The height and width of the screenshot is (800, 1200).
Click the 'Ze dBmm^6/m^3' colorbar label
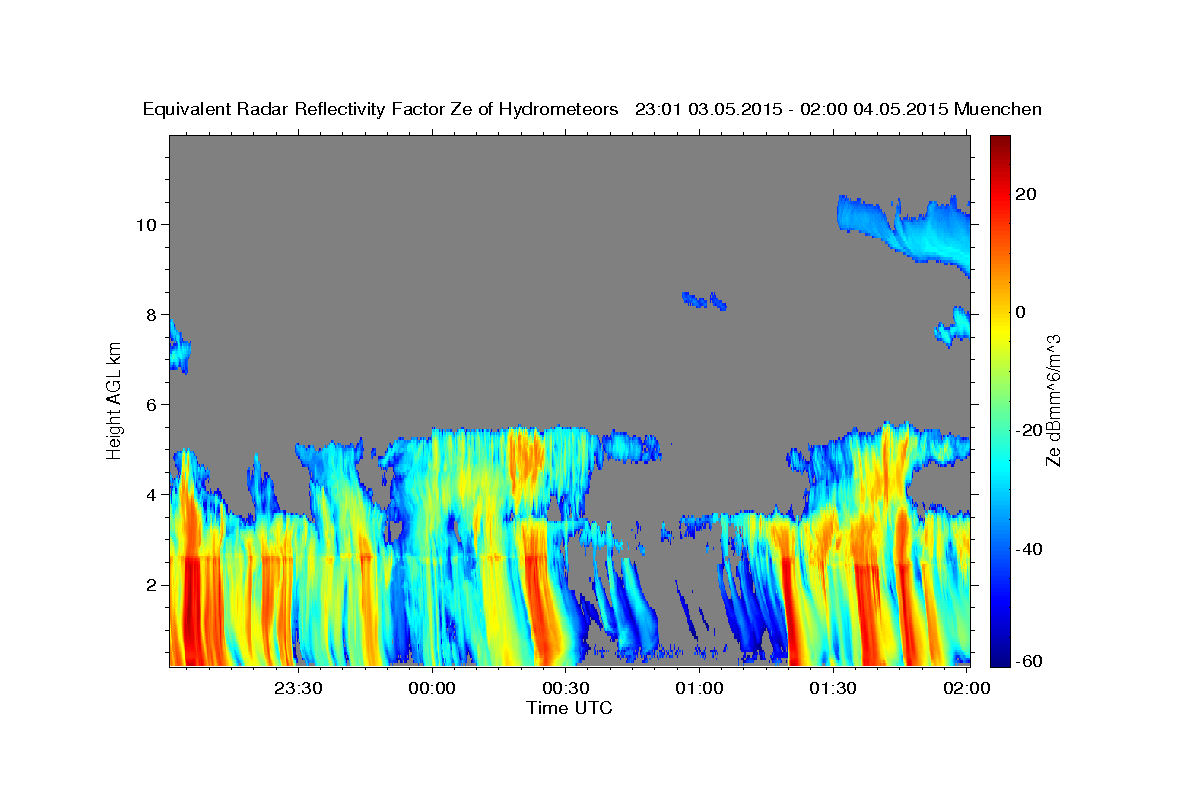1053,401
